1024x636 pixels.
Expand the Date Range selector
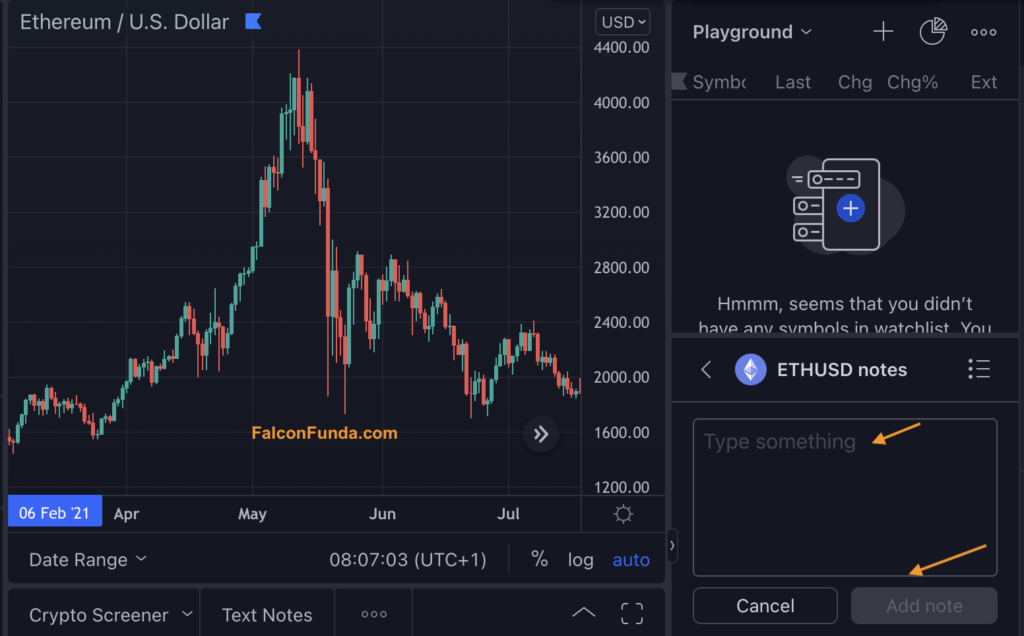[87, 559]
